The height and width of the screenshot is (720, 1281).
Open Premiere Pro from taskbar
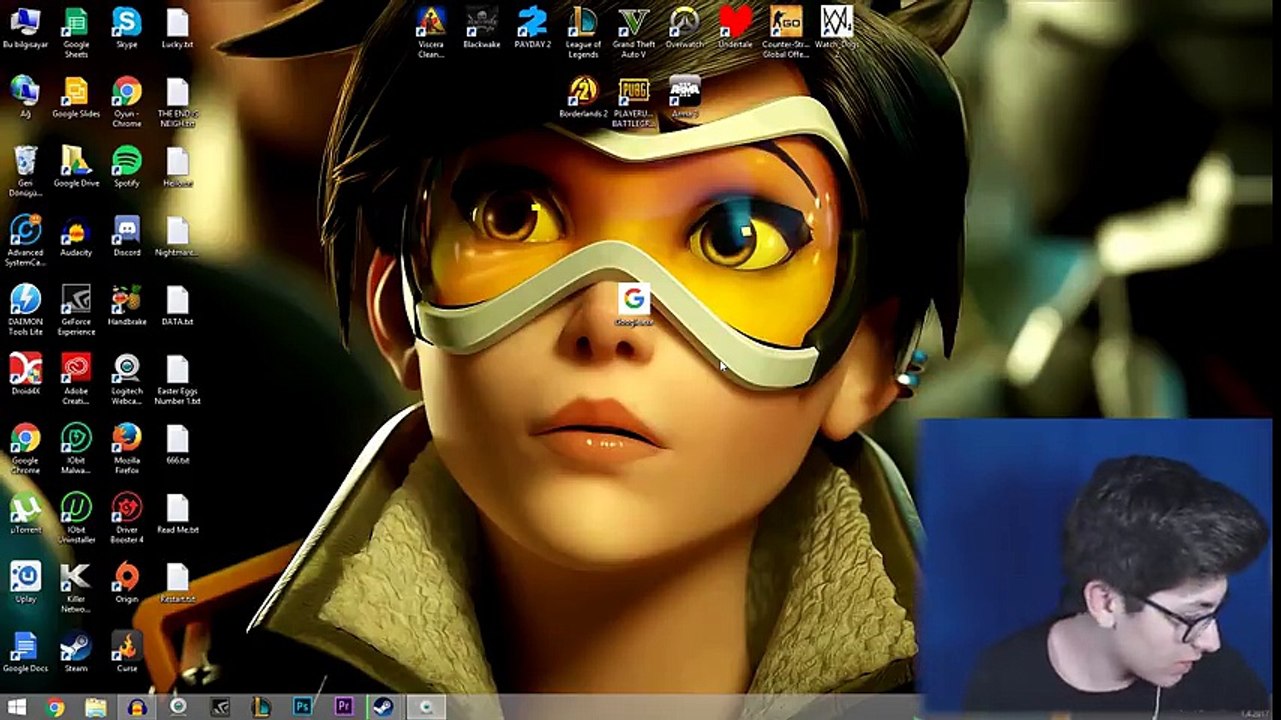click(x=343, y=707)
